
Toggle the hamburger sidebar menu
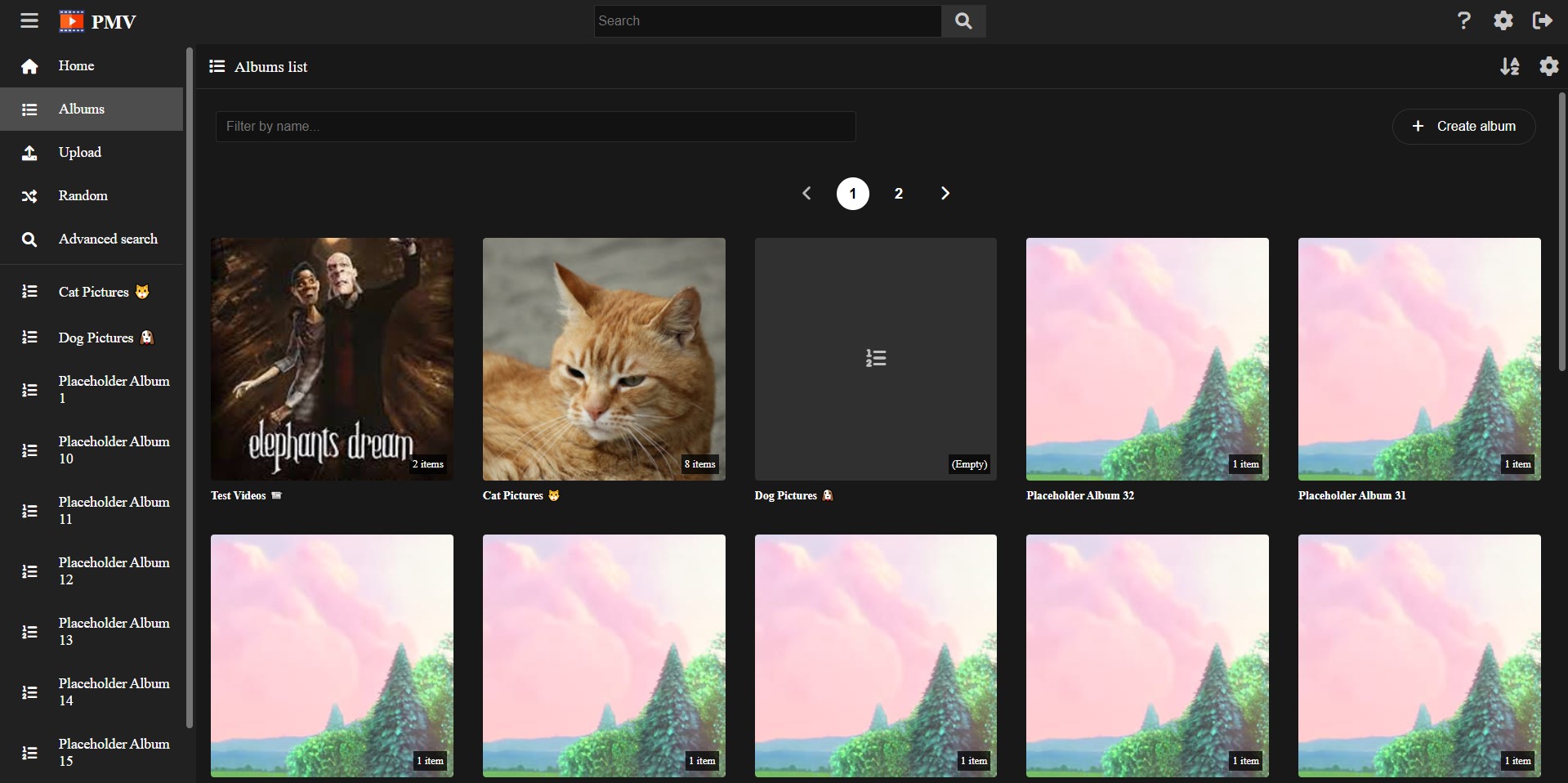29,20
